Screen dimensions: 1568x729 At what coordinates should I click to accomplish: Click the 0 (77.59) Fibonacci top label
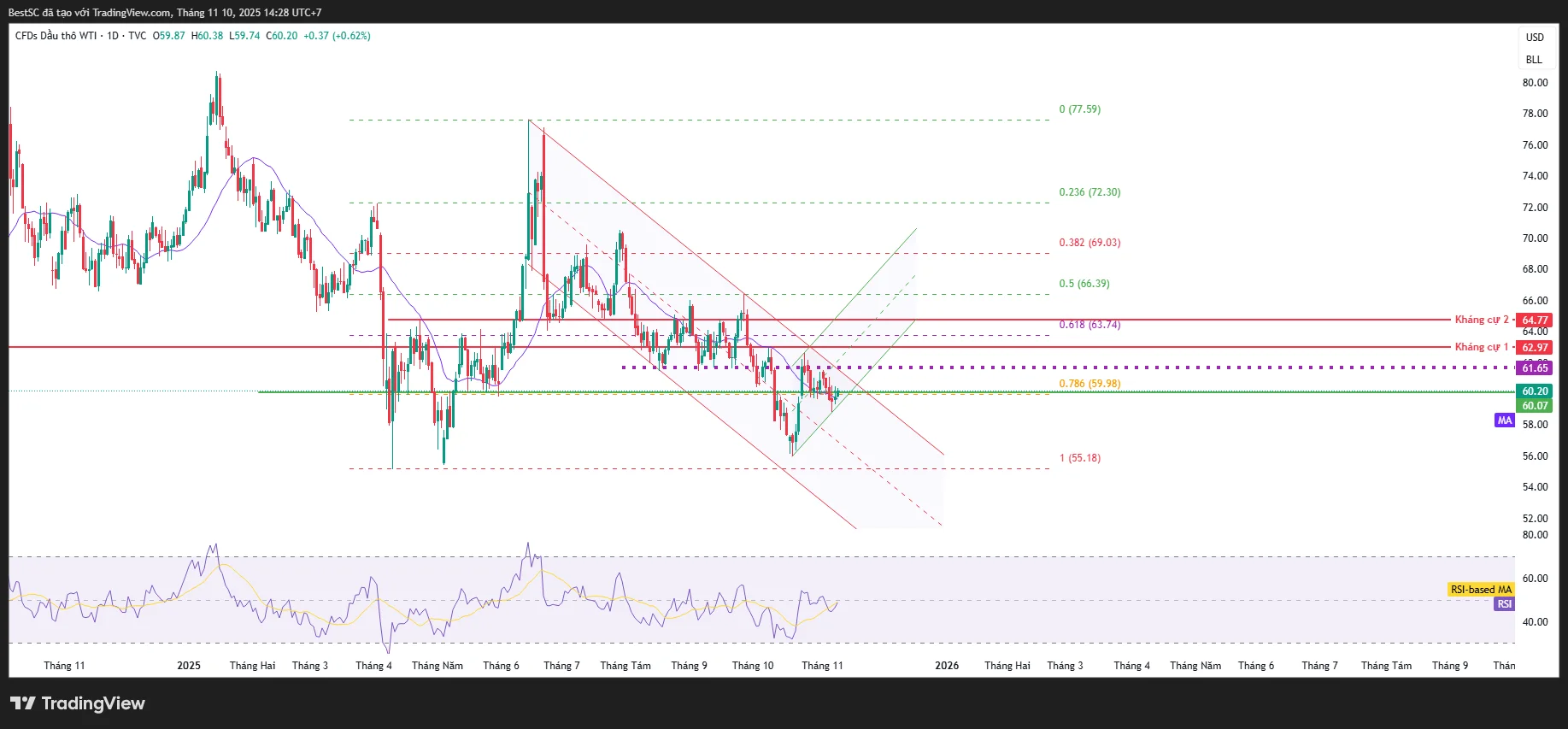(1079, 109)
